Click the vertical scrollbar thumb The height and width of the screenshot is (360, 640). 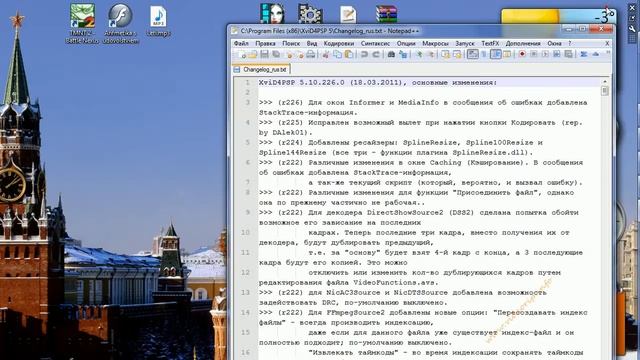[605, 91]
